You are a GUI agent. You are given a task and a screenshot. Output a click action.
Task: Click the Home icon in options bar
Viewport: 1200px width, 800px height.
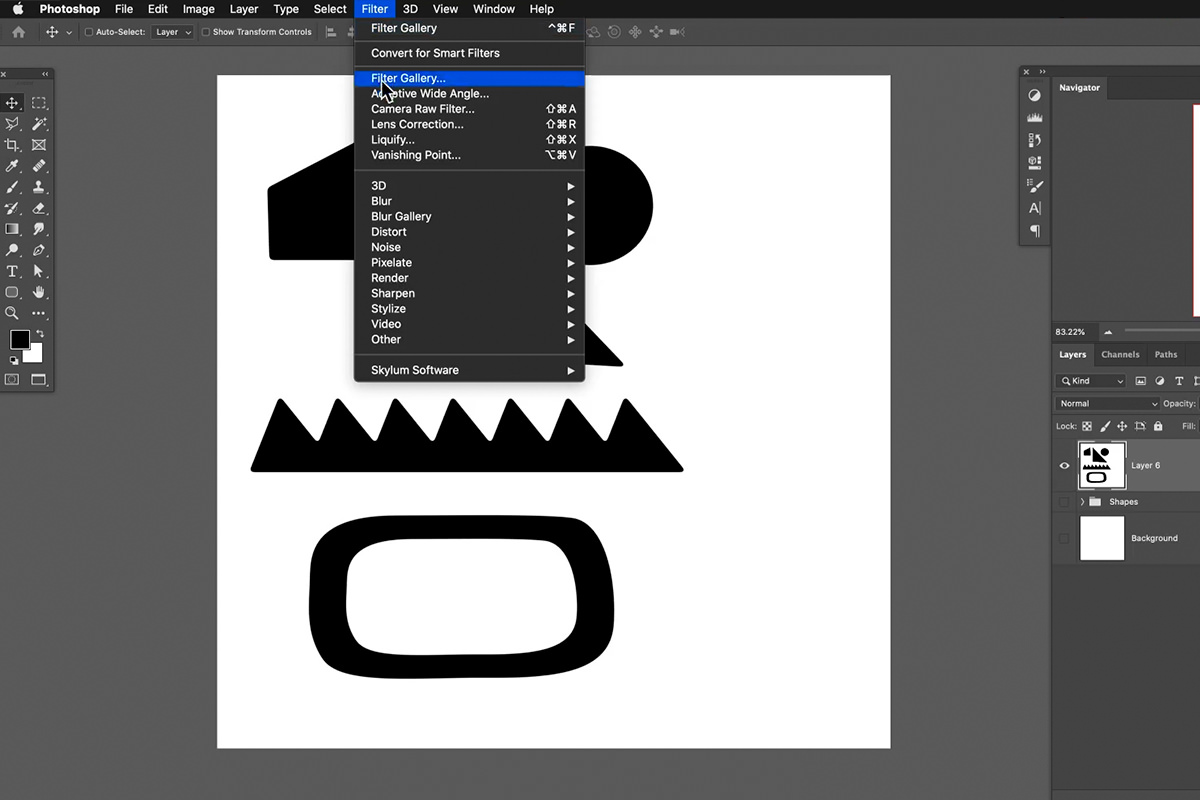click(x=18, y=32)
